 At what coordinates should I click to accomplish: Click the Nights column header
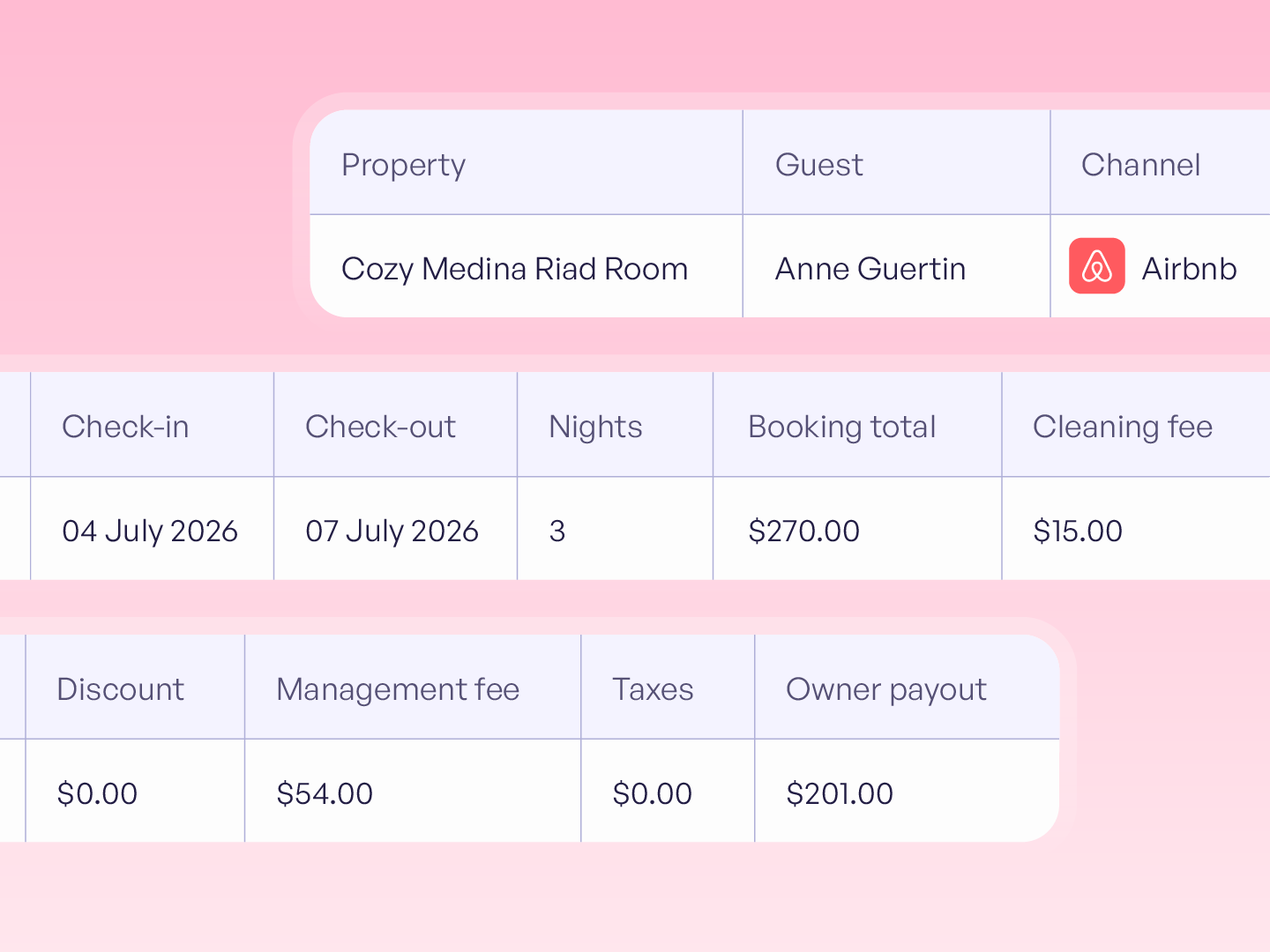click(x=595, y=428)
